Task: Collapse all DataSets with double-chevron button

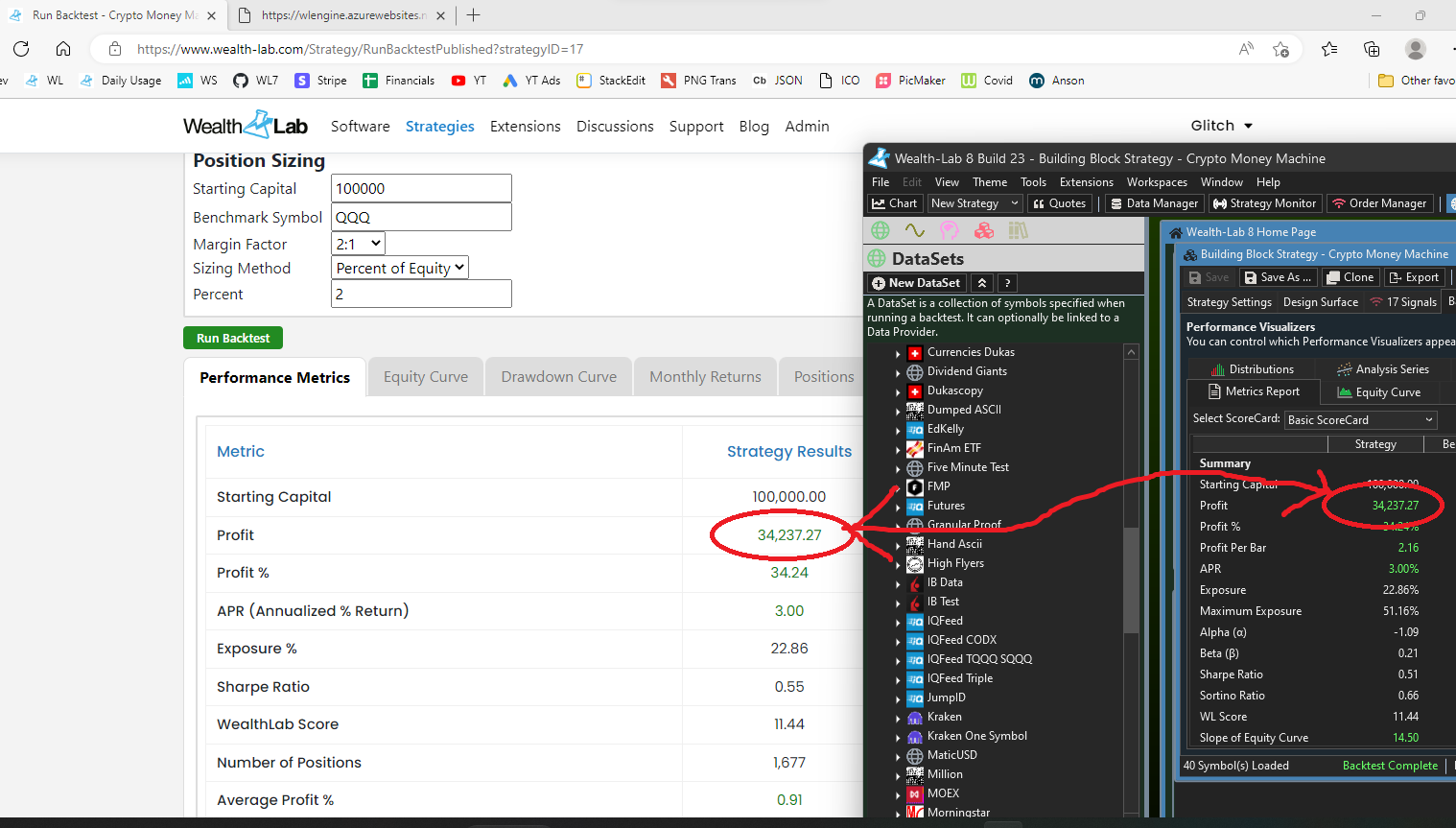Action: pos(981,283)
